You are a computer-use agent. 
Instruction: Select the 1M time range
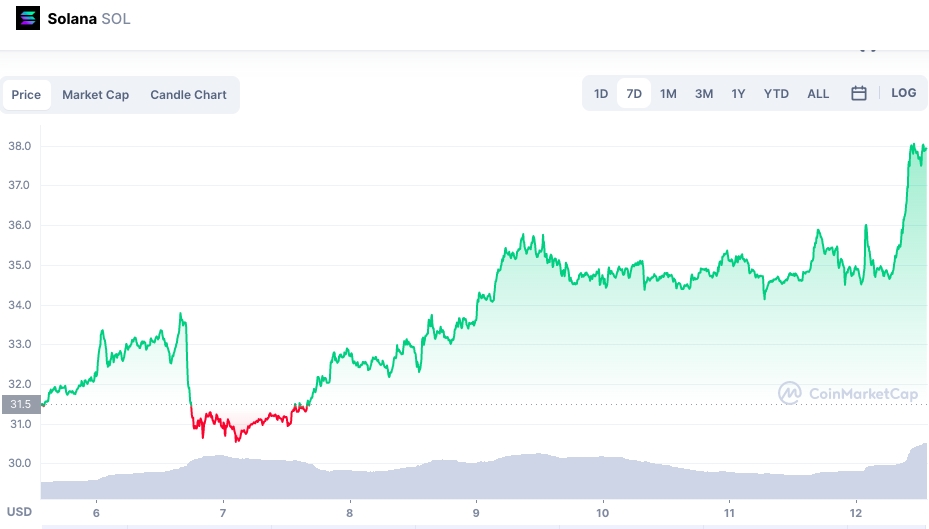668,94
